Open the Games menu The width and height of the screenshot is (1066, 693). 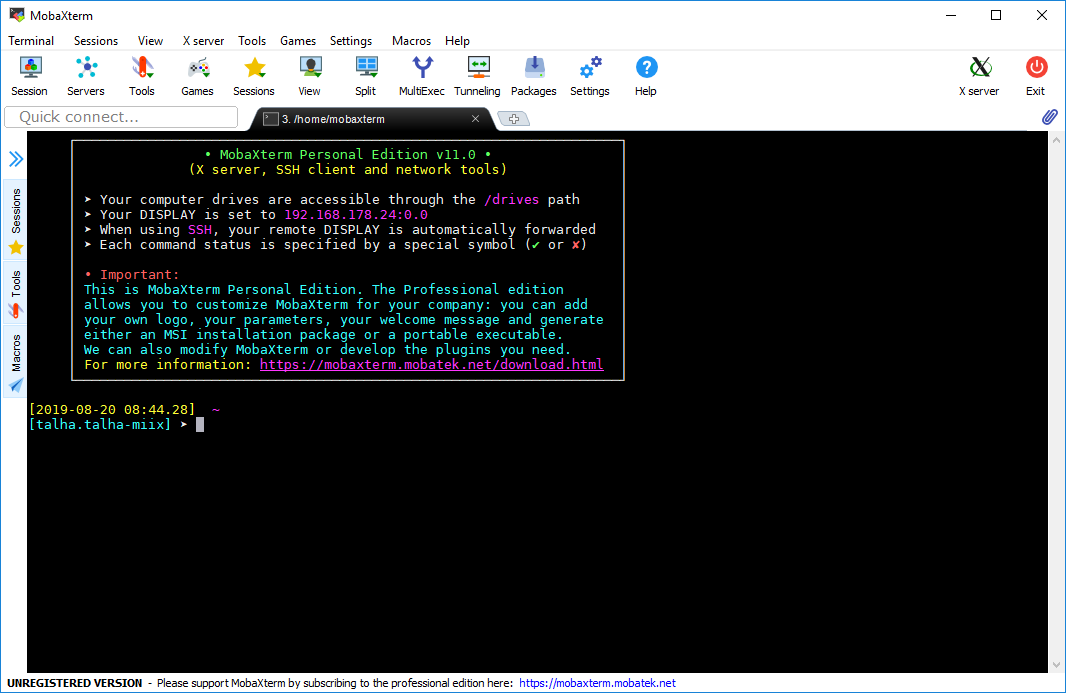coord(298,41)
